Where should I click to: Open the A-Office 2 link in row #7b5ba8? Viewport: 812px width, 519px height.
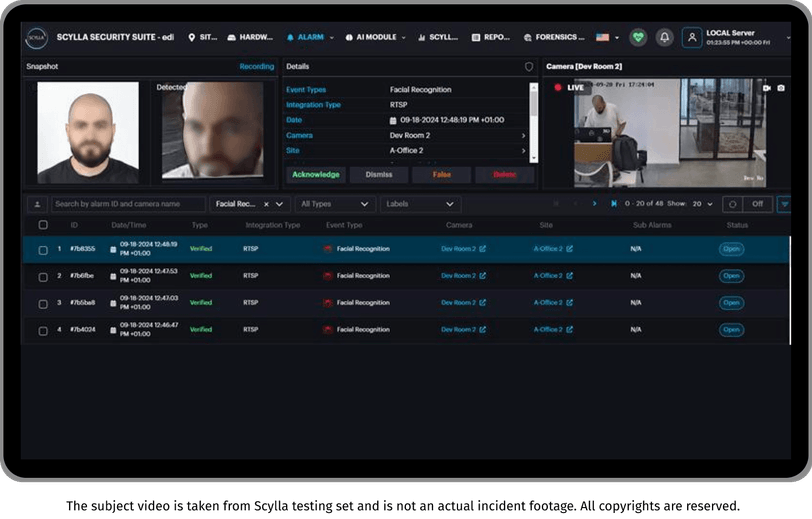(x=547, y=302)
